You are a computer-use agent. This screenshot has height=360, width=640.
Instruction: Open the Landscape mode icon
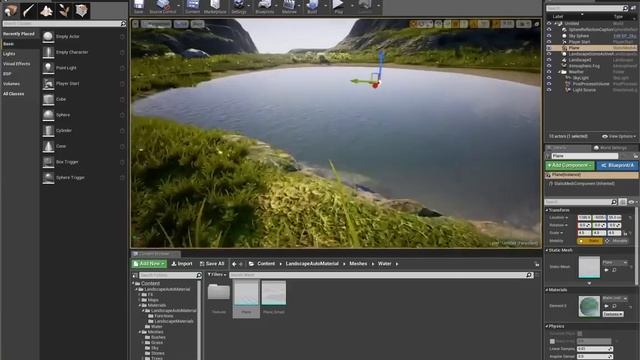(x=46, y=10)
